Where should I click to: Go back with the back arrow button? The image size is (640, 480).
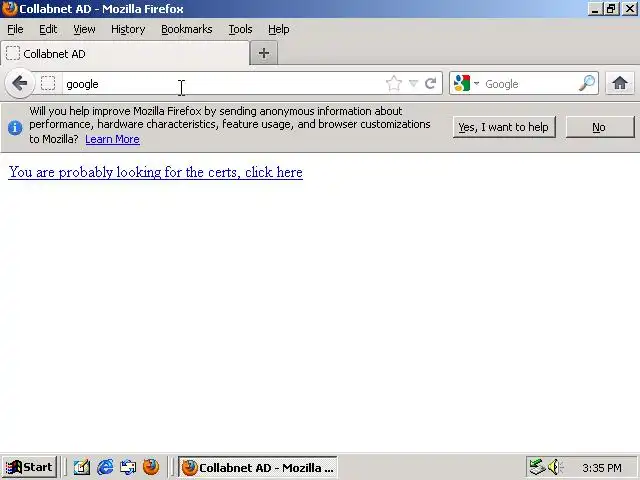coord(19,83)
